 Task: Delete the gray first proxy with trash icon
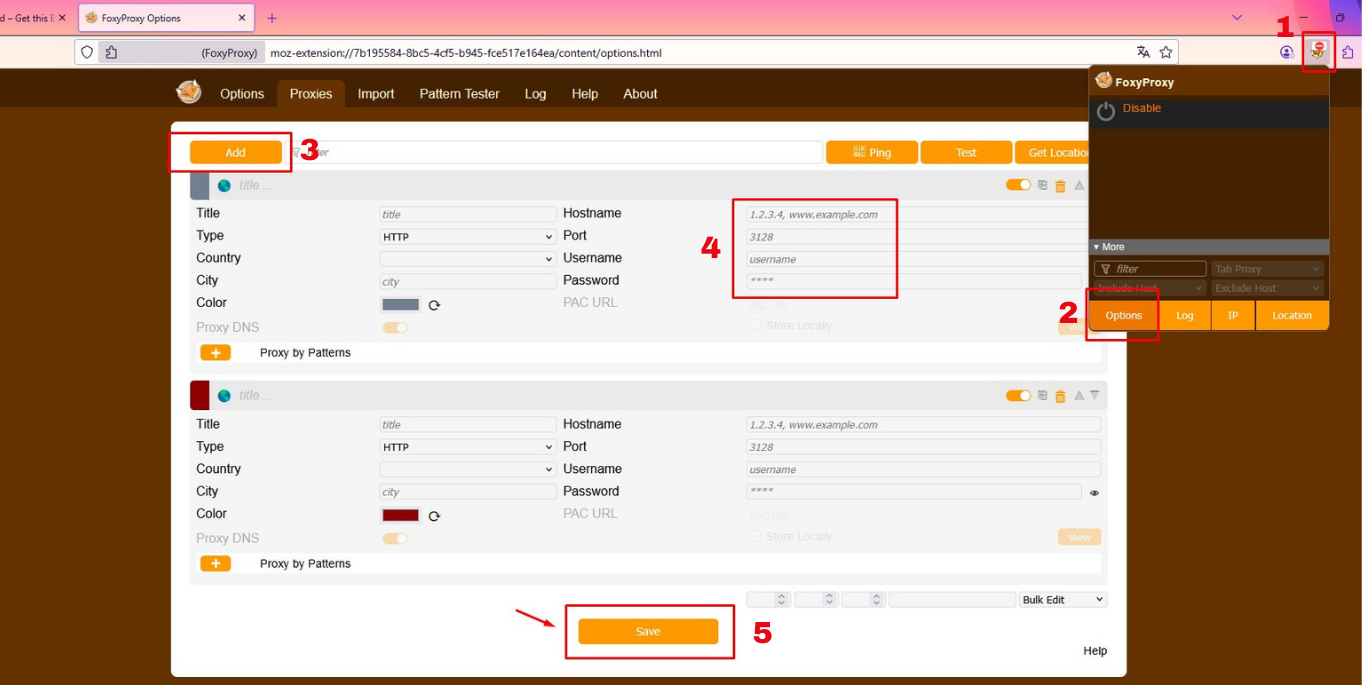[x=1060, y=186]
